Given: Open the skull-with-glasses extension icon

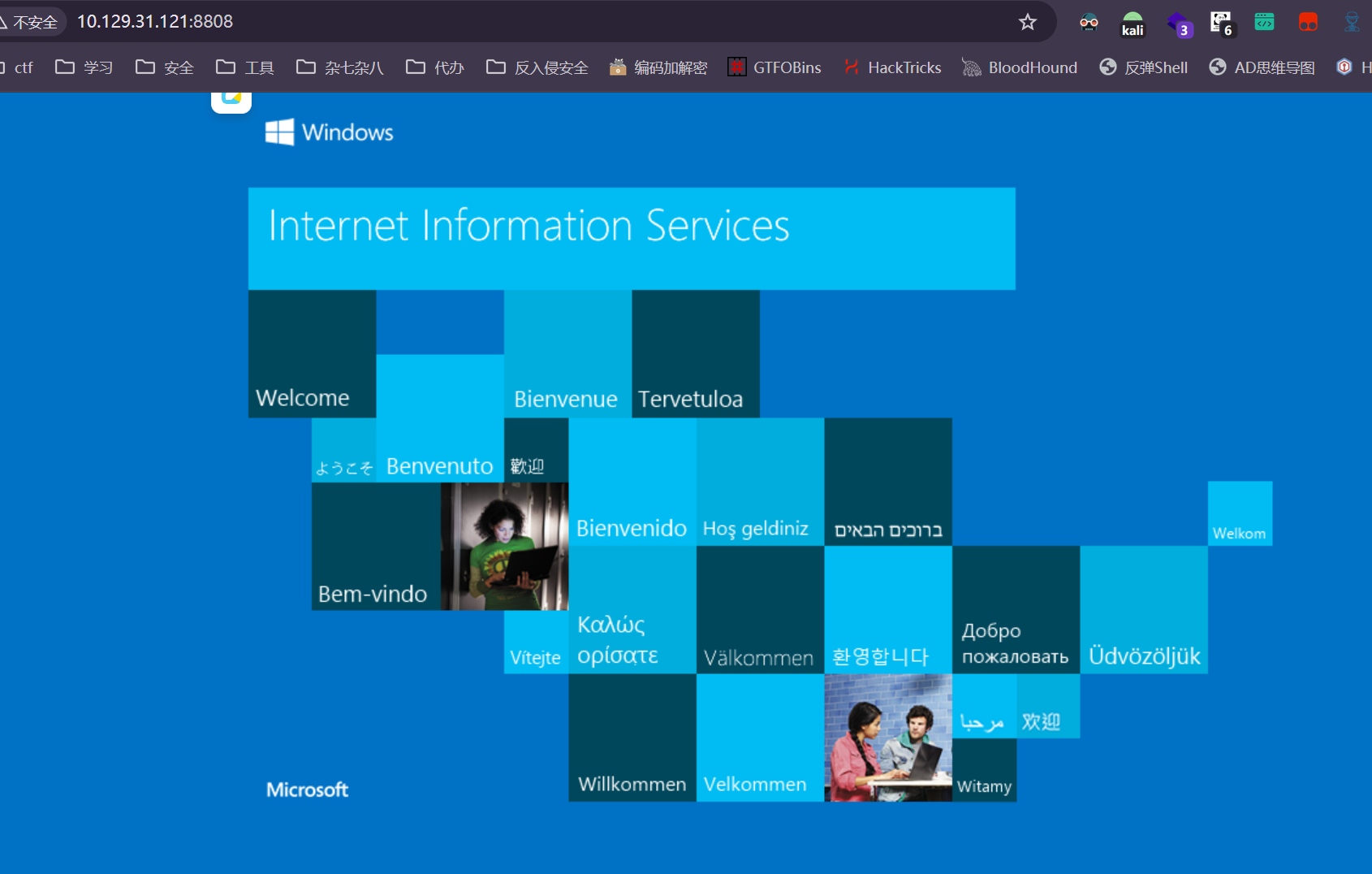Looking at the screenshot, I should pyautogui.click(x=1089, y=23).
